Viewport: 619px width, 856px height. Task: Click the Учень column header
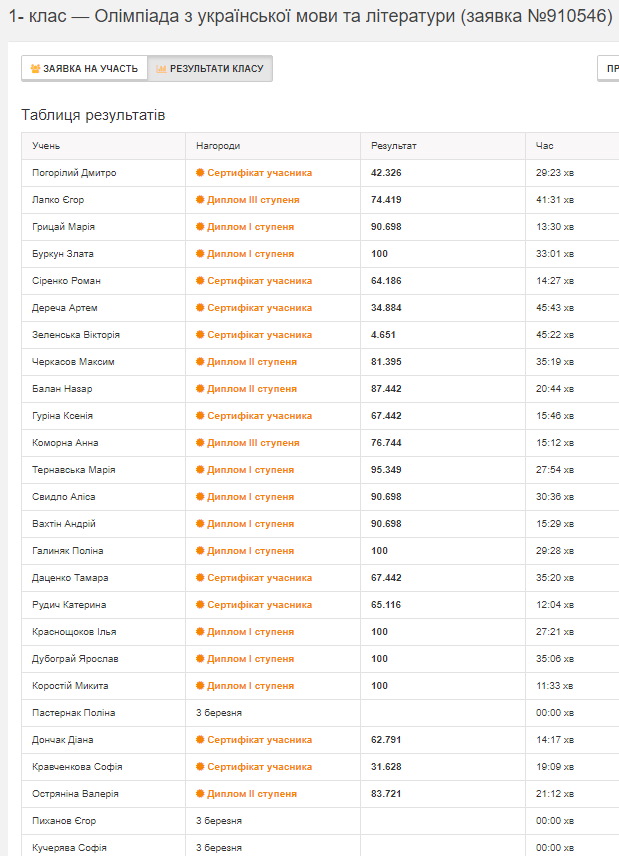(x=46, y=146)
